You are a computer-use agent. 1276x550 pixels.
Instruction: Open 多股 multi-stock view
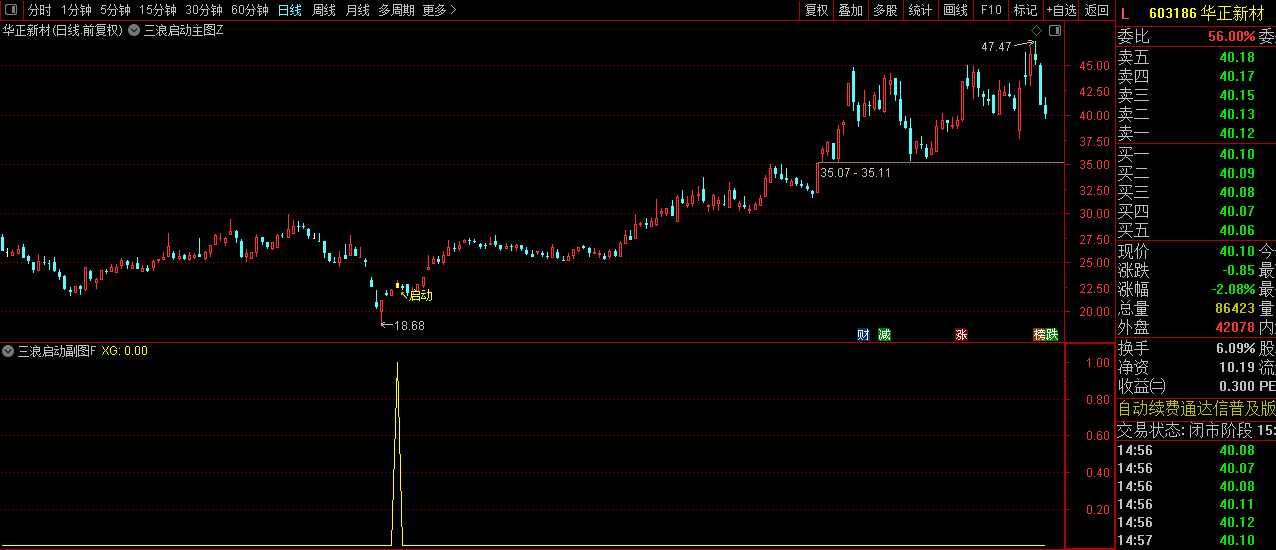[x=885, y=10]
